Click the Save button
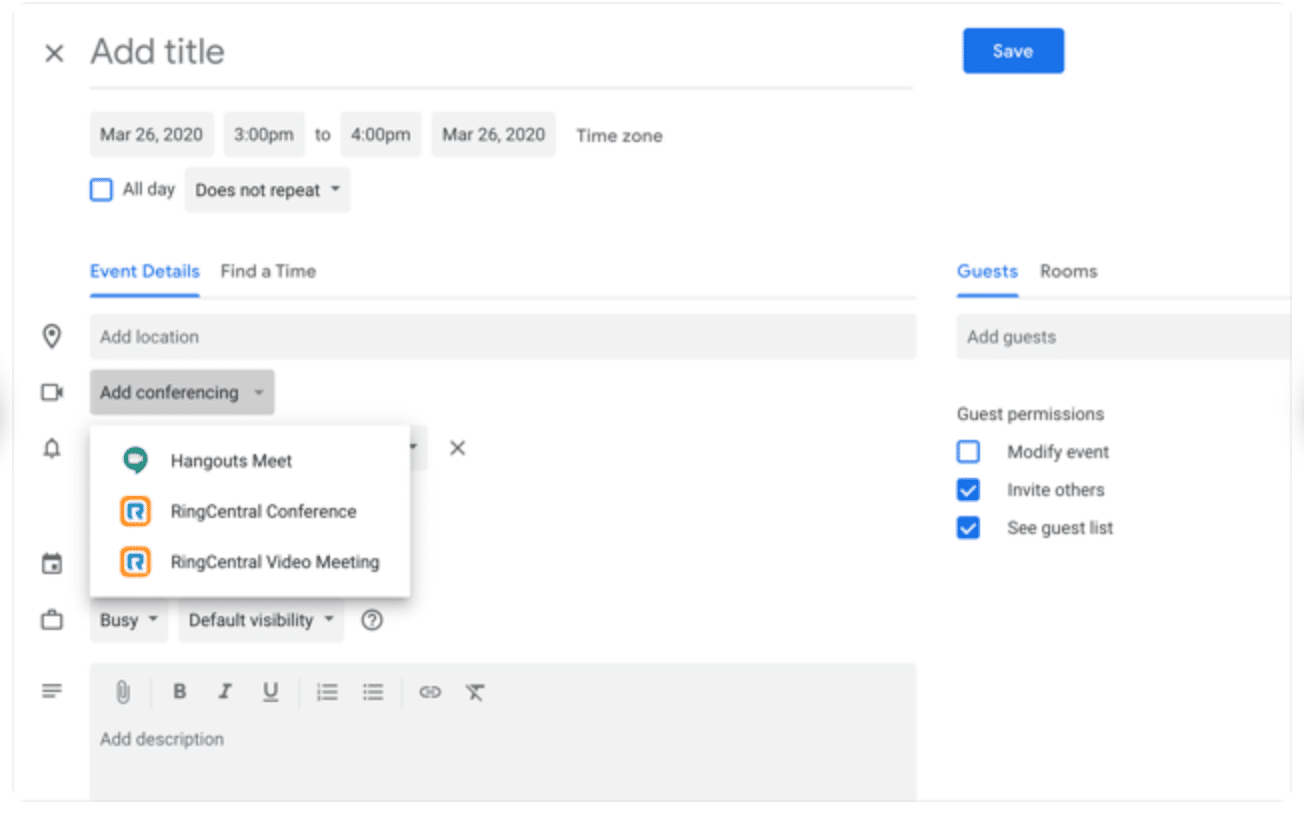The image size is (1304, 816). [1013, 51]
